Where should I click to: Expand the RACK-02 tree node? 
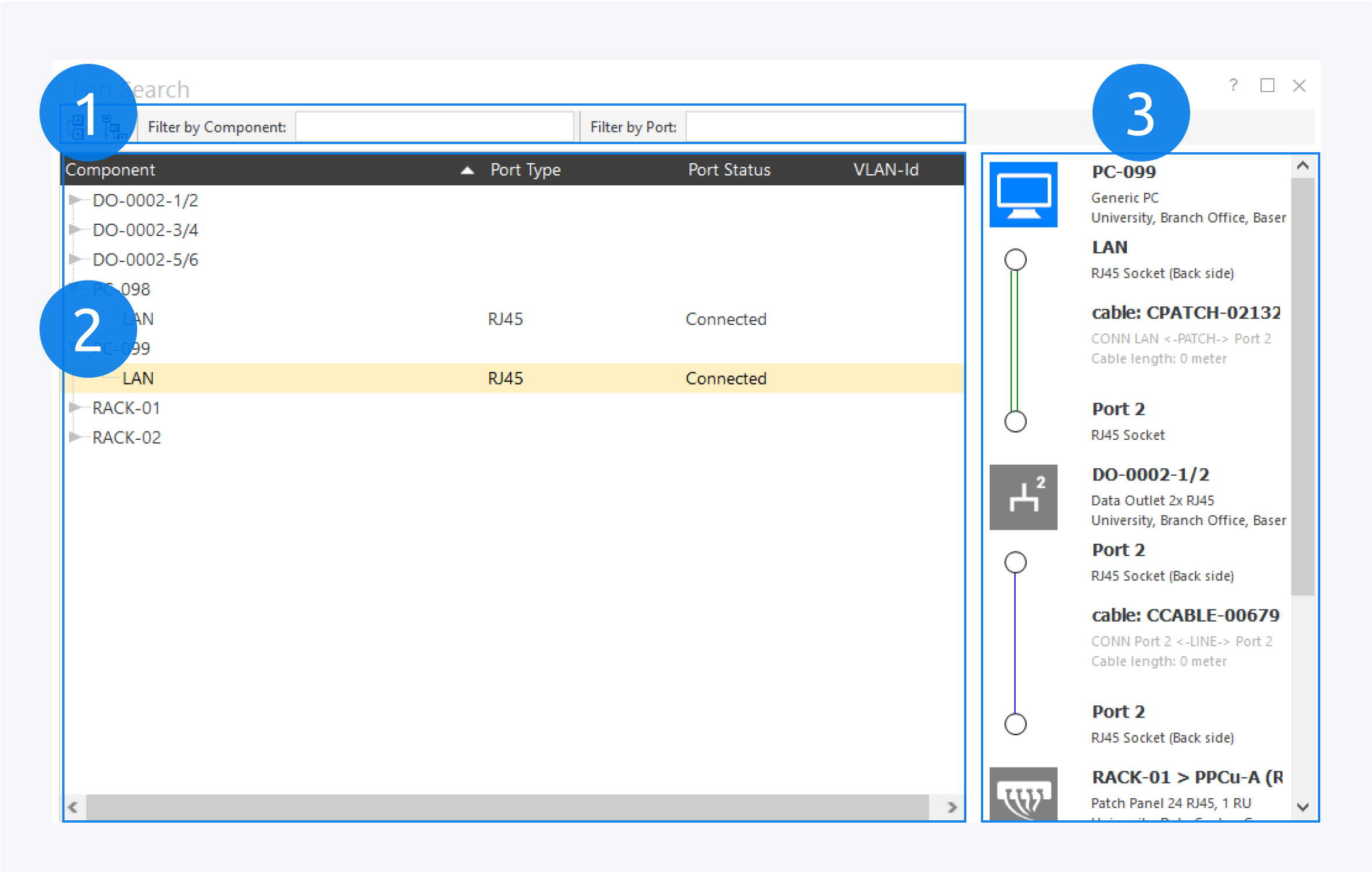[x=74, y=437]
